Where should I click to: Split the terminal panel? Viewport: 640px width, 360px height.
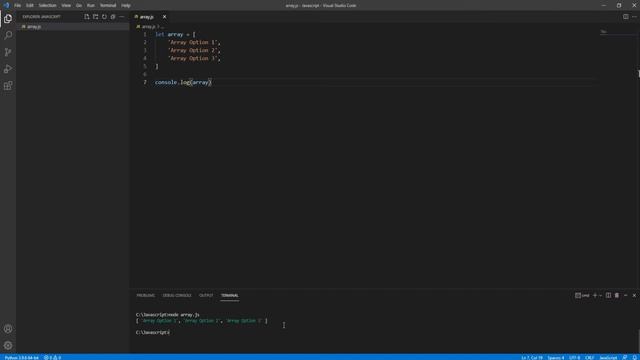608,296
